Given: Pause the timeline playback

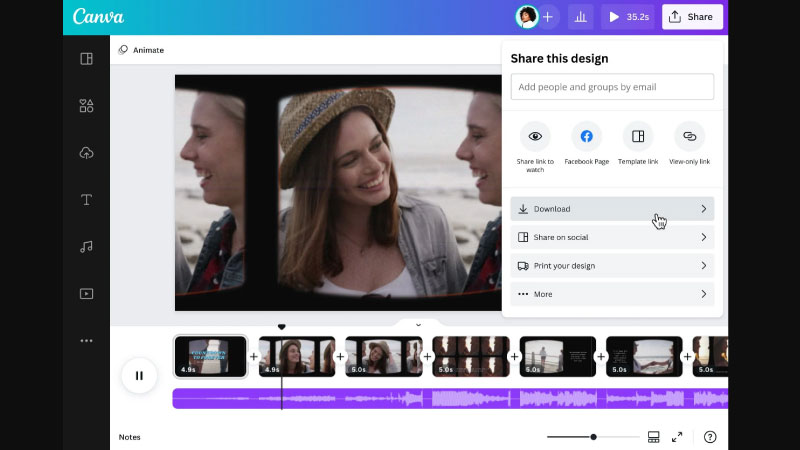Looking at the screenshot, I should pyautogui.click(x=139, y=376).
